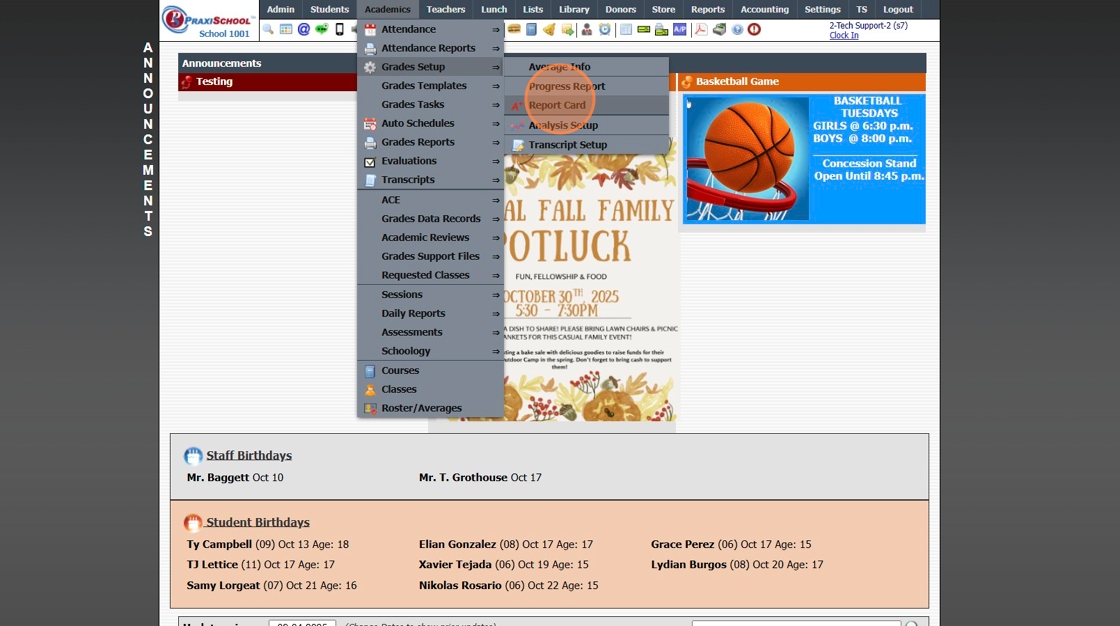
Task: Click the Staff Birthdays cake icon
Action: [x=193, y=456]
